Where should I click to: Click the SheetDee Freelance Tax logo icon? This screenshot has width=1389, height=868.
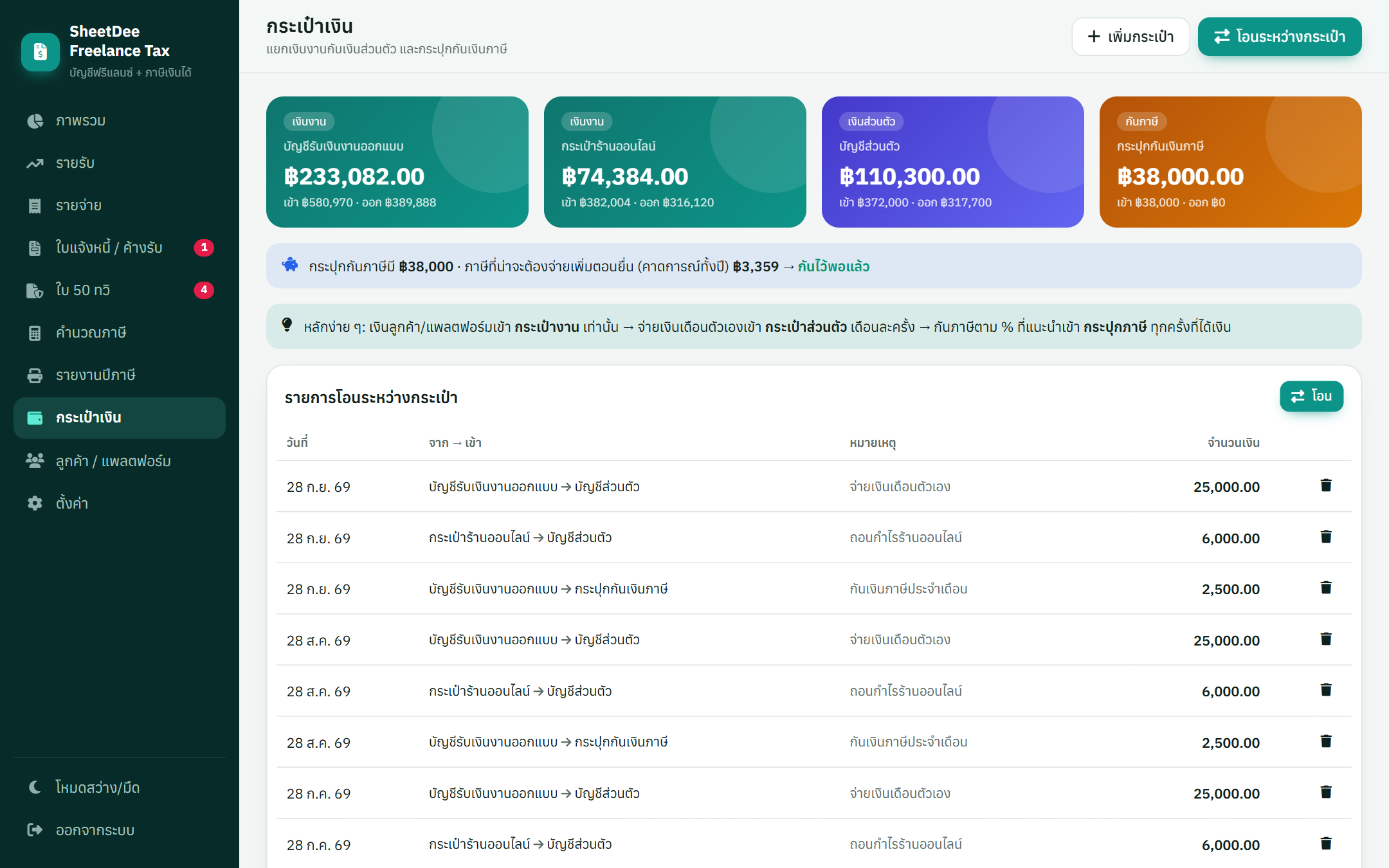[x=40, y=51]
